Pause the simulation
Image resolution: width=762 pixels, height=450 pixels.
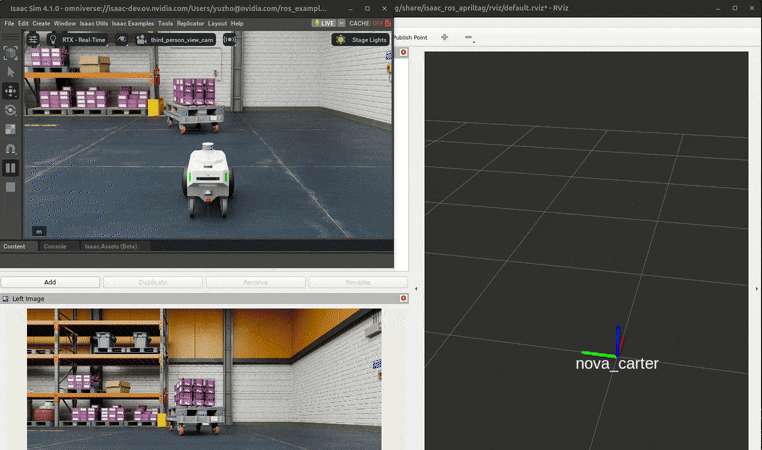11,168
